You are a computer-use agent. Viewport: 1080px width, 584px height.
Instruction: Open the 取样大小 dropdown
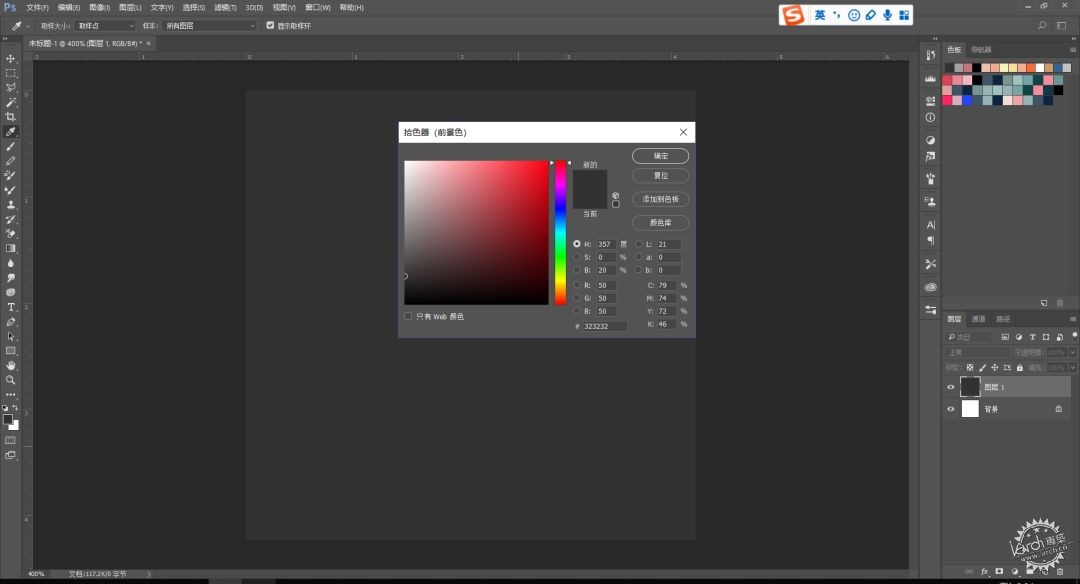tap(105, 25)
